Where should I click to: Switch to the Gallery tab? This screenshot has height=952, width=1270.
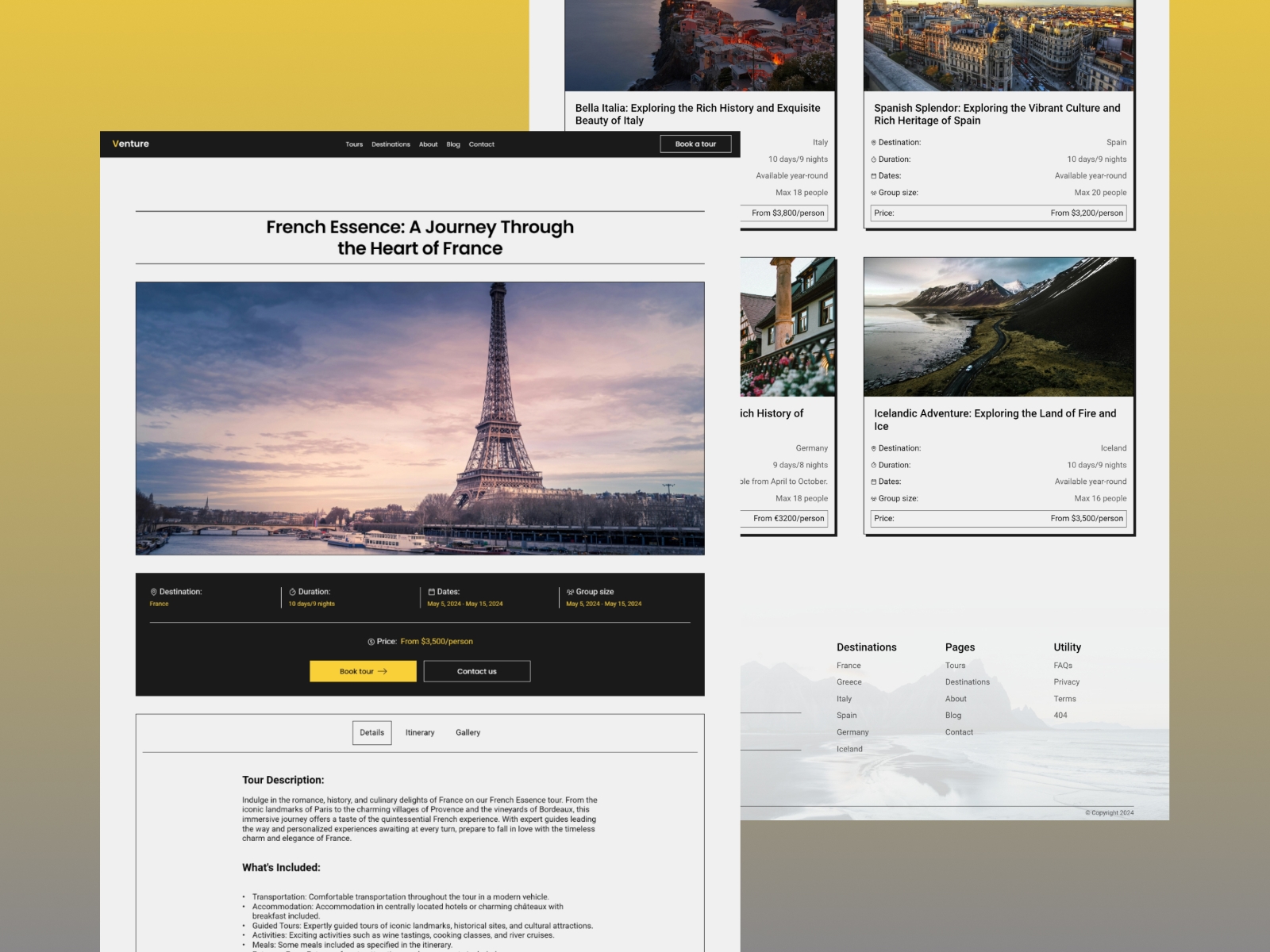(x=468, y=733)
